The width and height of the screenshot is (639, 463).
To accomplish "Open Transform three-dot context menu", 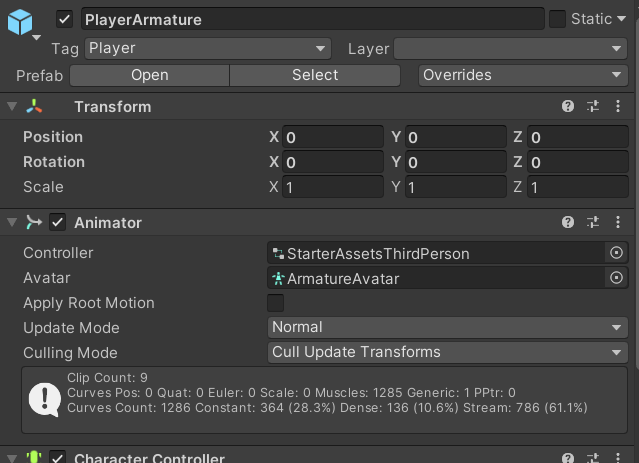I will tap(618, 106).
